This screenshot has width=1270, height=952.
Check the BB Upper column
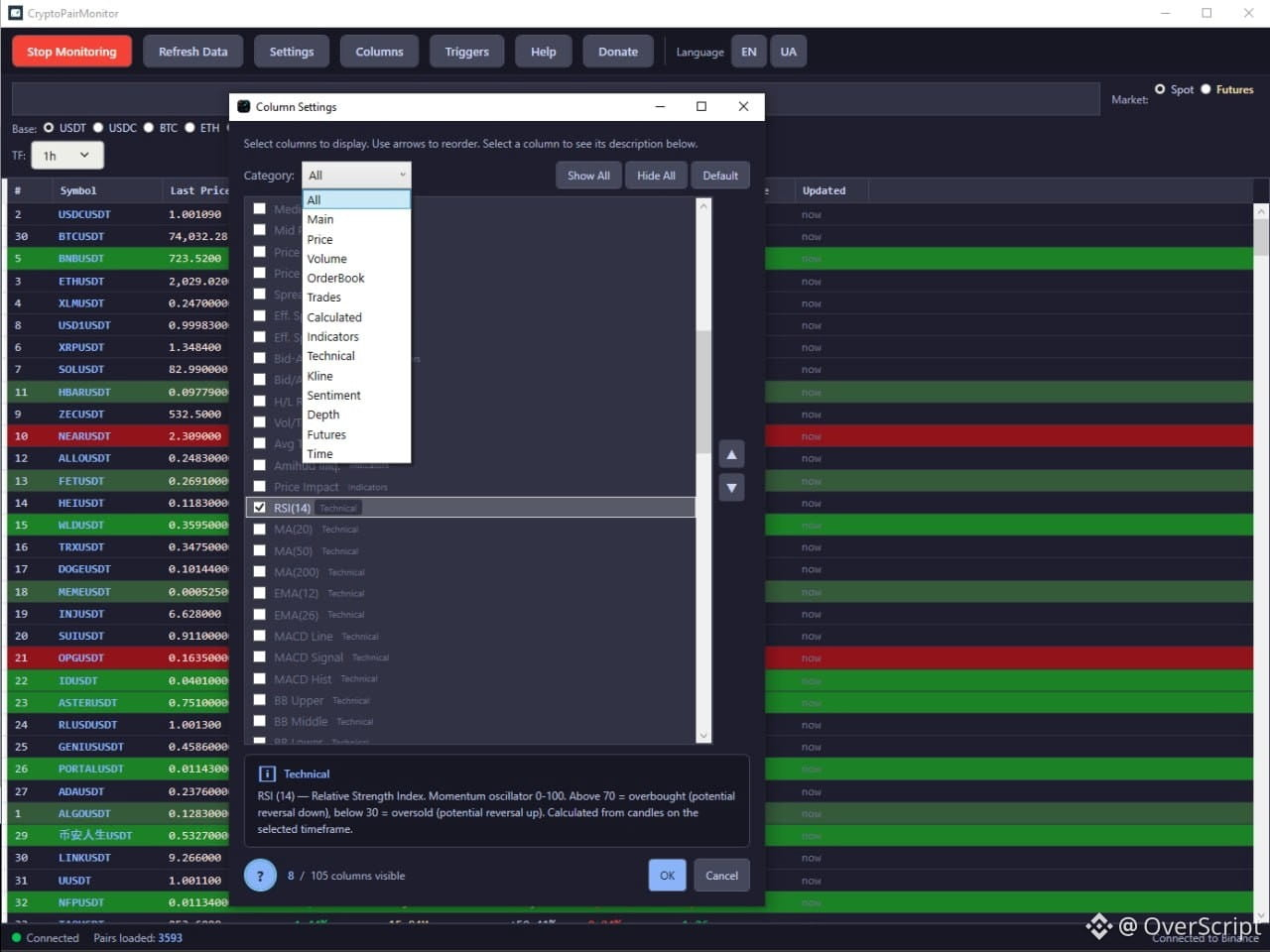[260, 700]
